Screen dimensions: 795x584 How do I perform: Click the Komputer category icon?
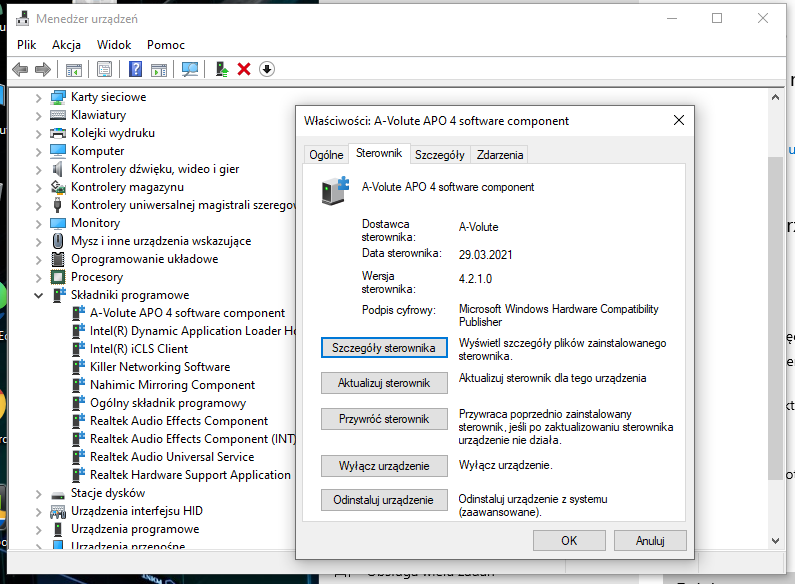(58, 151)
